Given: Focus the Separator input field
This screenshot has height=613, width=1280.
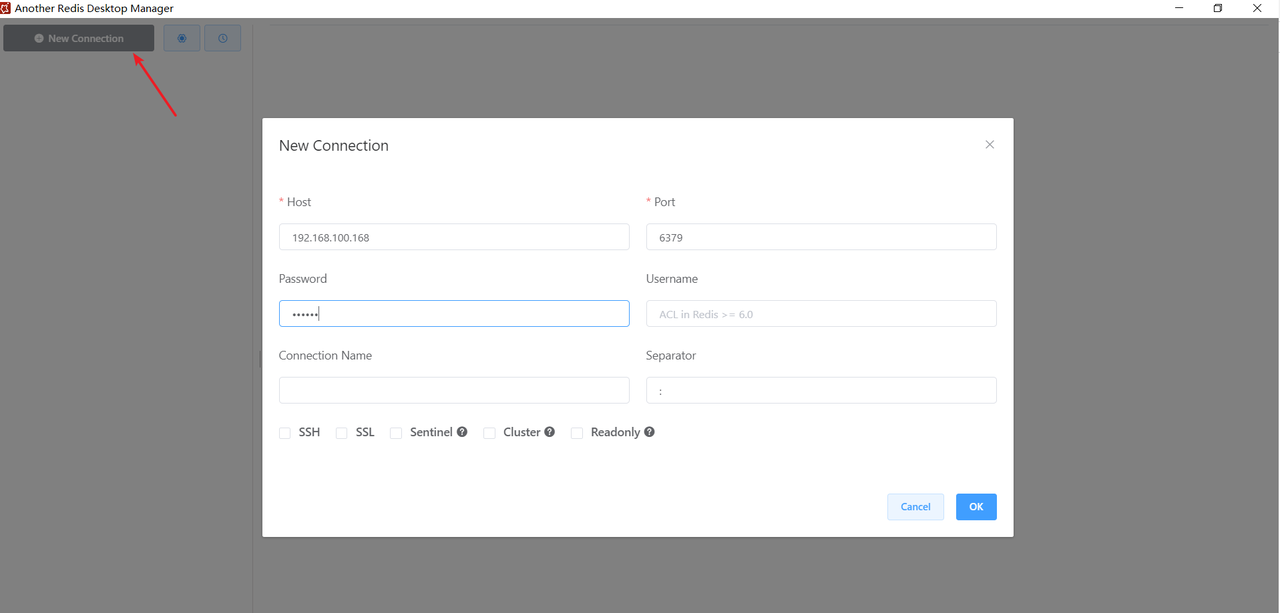Looking at the screenshot, I should pos(821,390).
